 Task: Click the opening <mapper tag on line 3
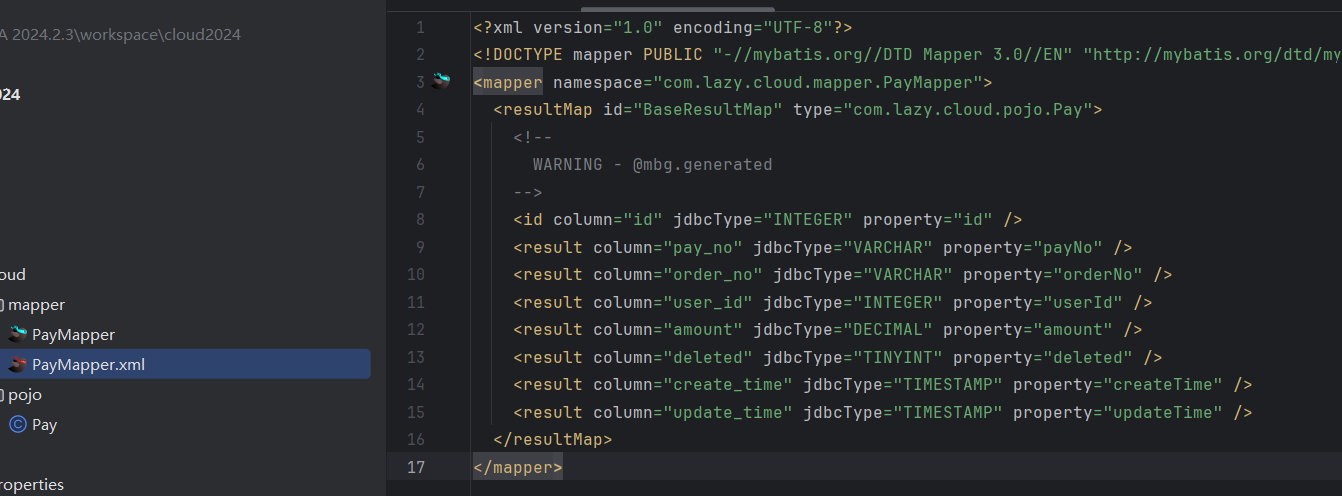(508, 82)
